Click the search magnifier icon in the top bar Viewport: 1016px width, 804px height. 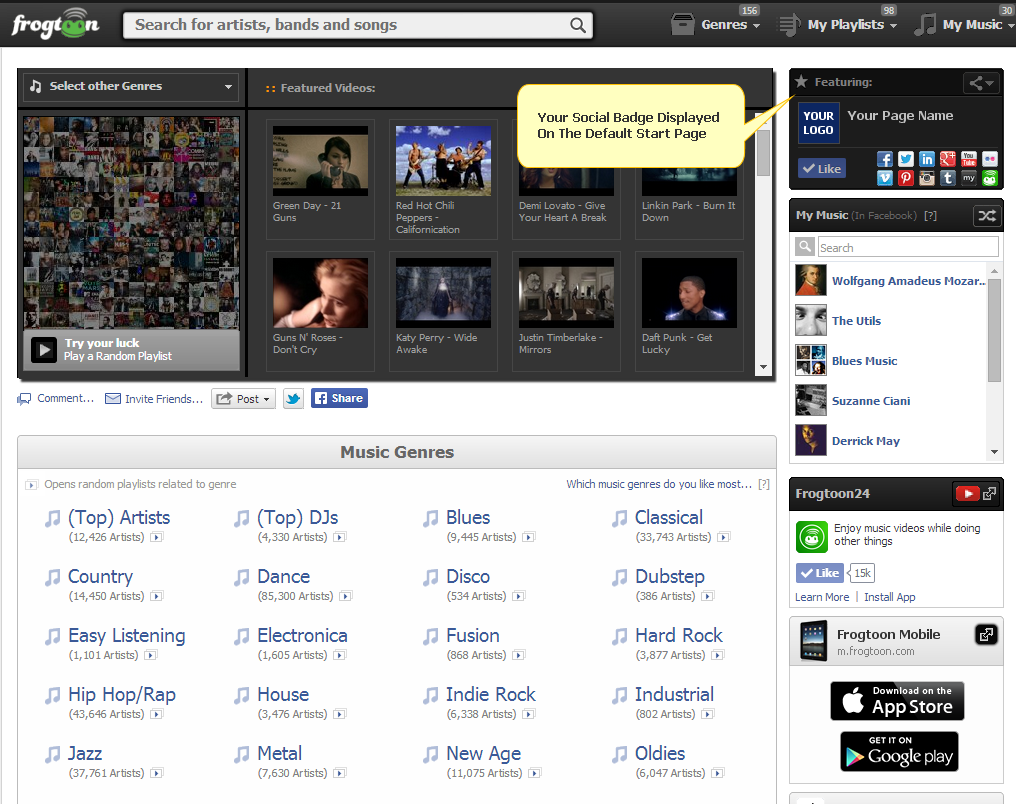click(578, 25)
